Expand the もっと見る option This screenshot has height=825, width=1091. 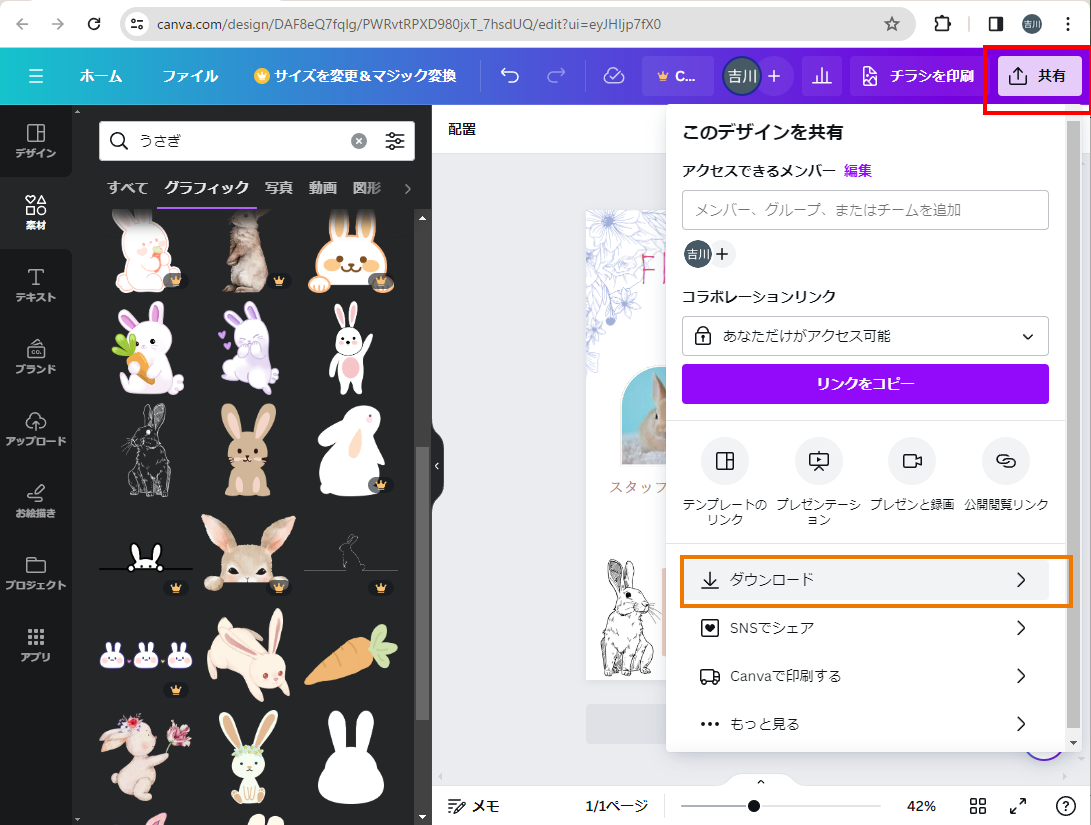click(865, 724)
